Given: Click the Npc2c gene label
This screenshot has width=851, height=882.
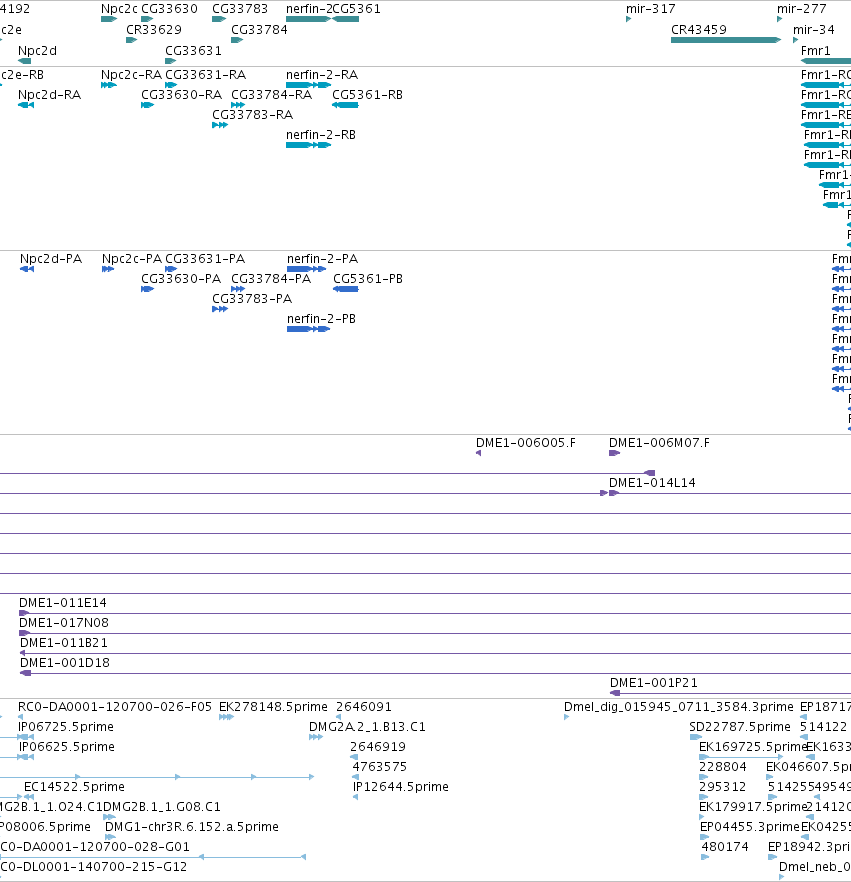Looking at the screenshot, I should pyautogui.click(x=119, y=9).
